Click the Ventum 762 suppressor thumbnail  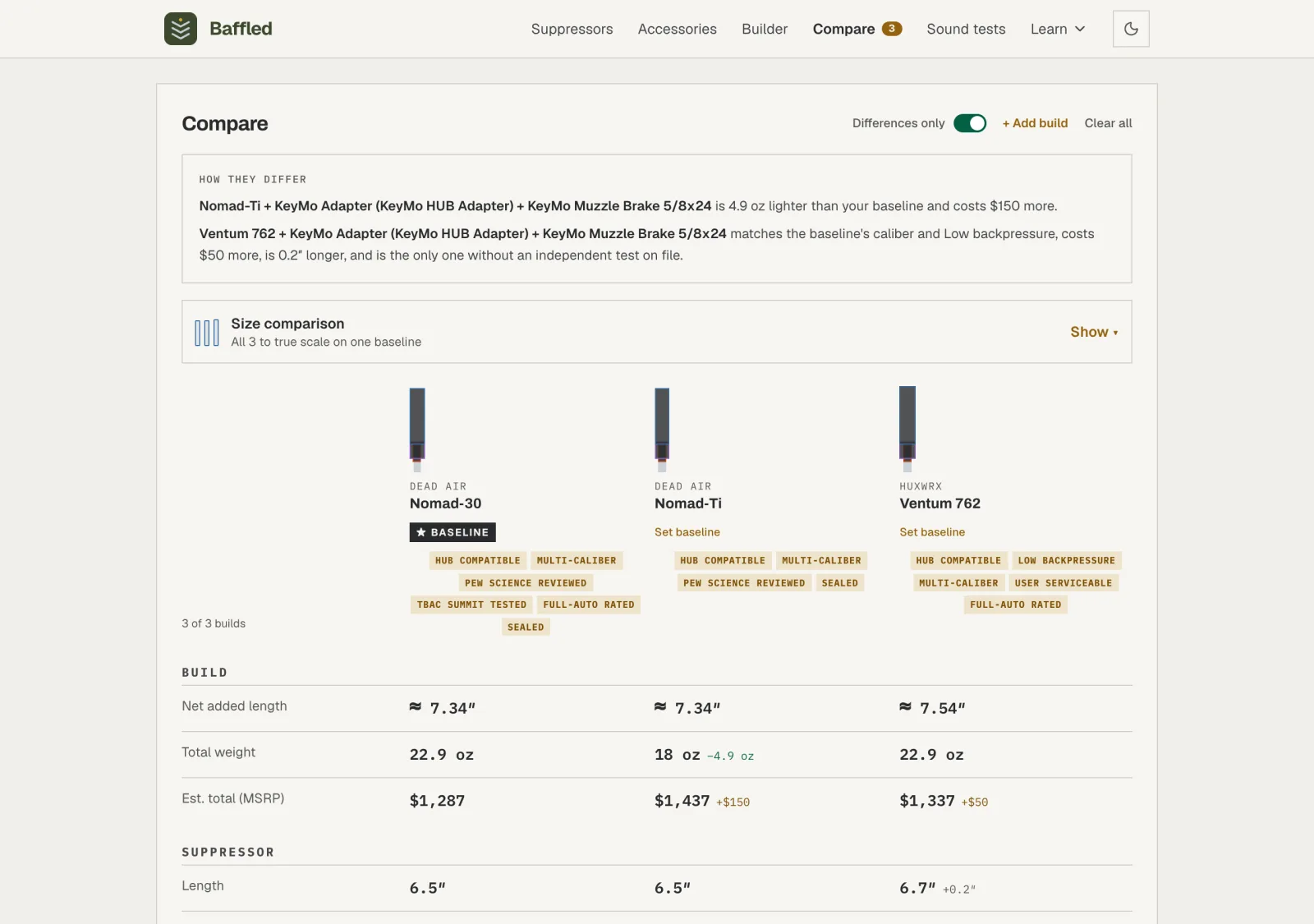coord(907,428)
